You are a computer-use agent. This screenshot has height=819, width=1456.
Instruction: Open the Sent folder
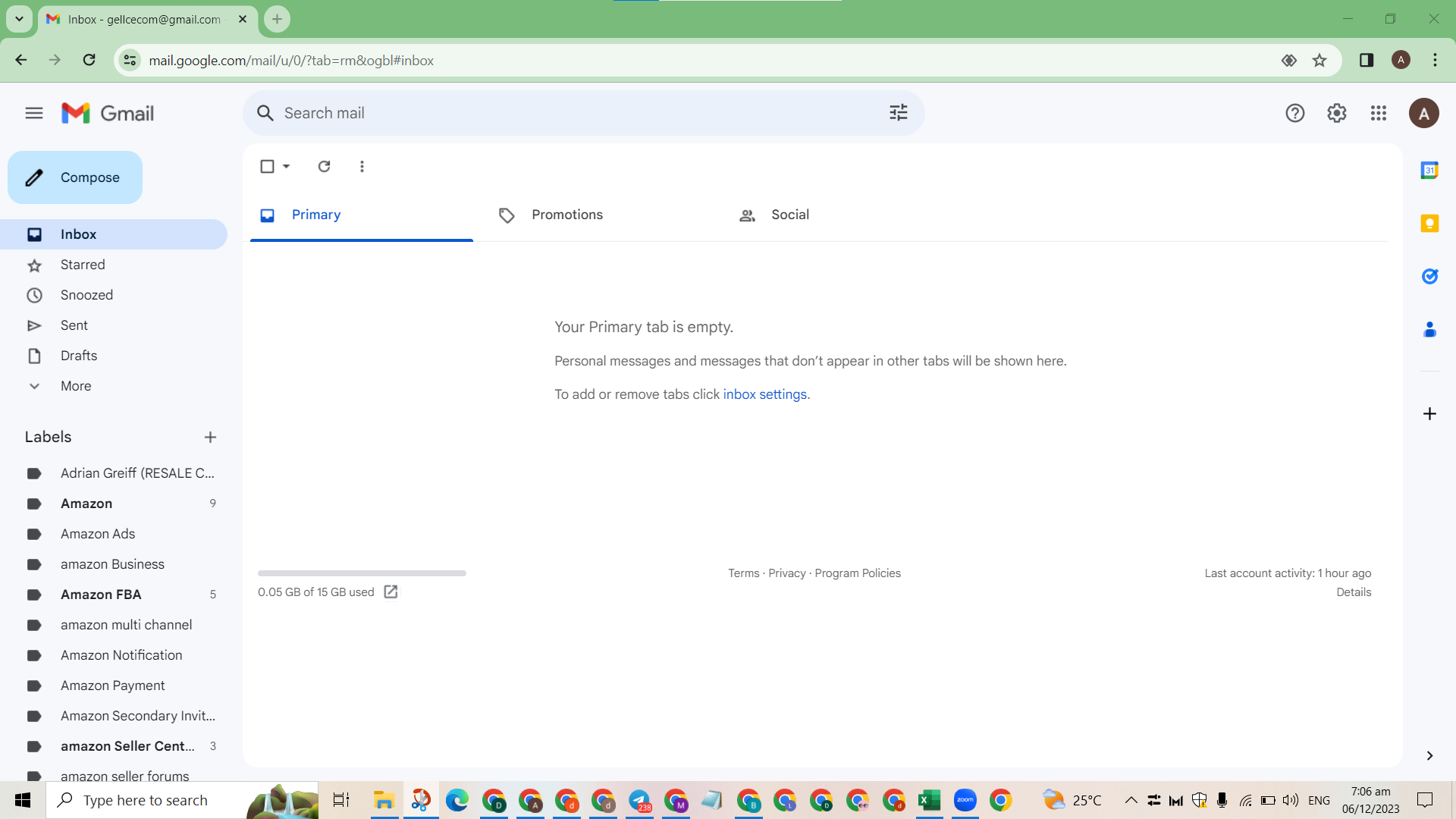114,325
